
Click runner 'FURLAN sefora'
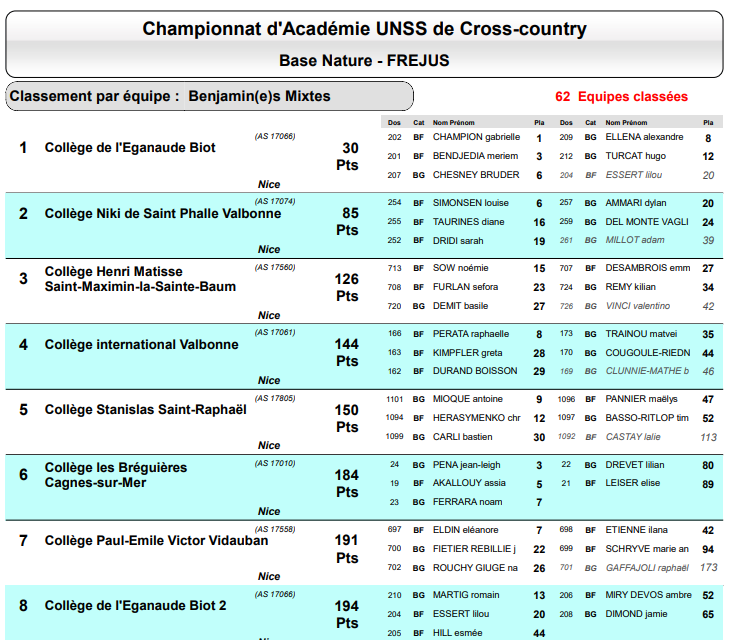point(465,287)
